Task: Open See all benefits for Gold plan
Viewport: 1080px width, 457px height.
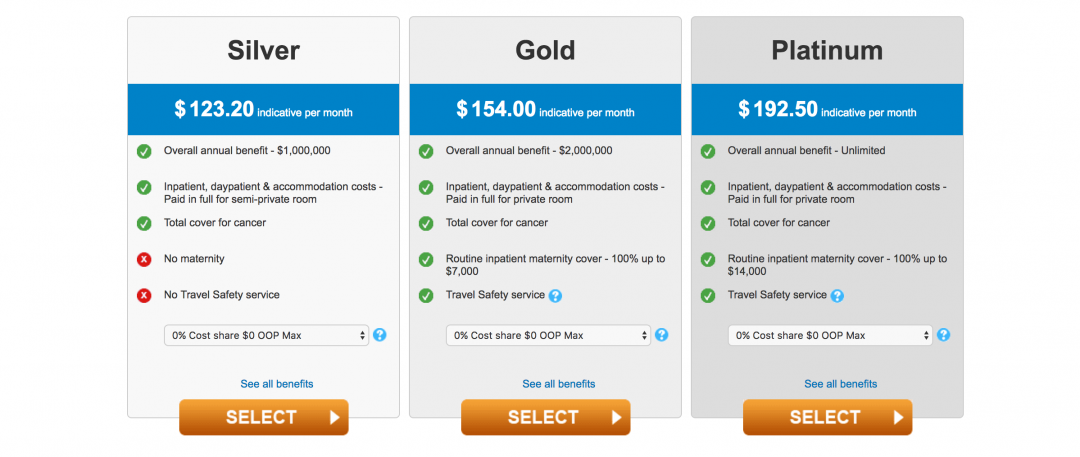Action: (559, 384)
